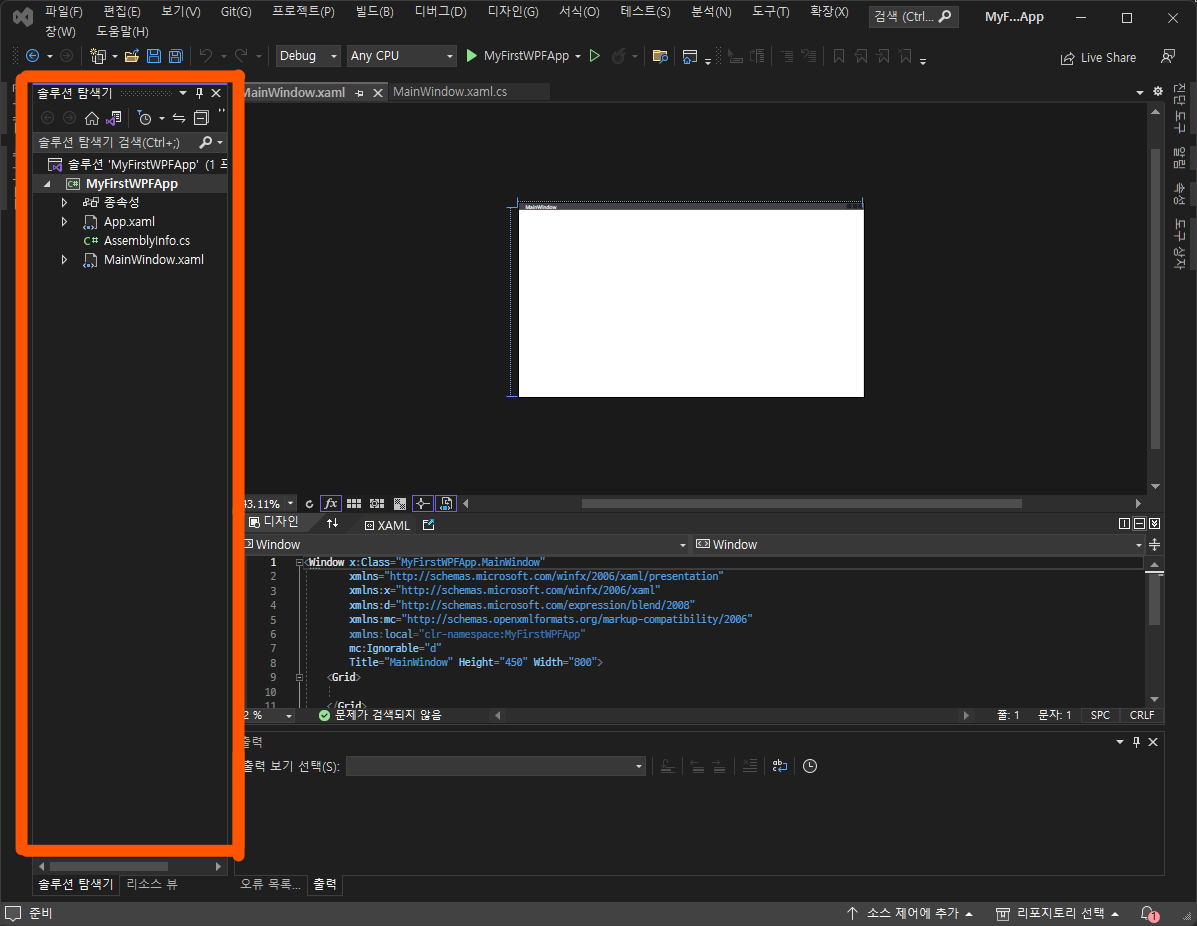Screen dimensions: 1197x926
Task: Open notifications bell in status bar
Action: [1150, 914]
